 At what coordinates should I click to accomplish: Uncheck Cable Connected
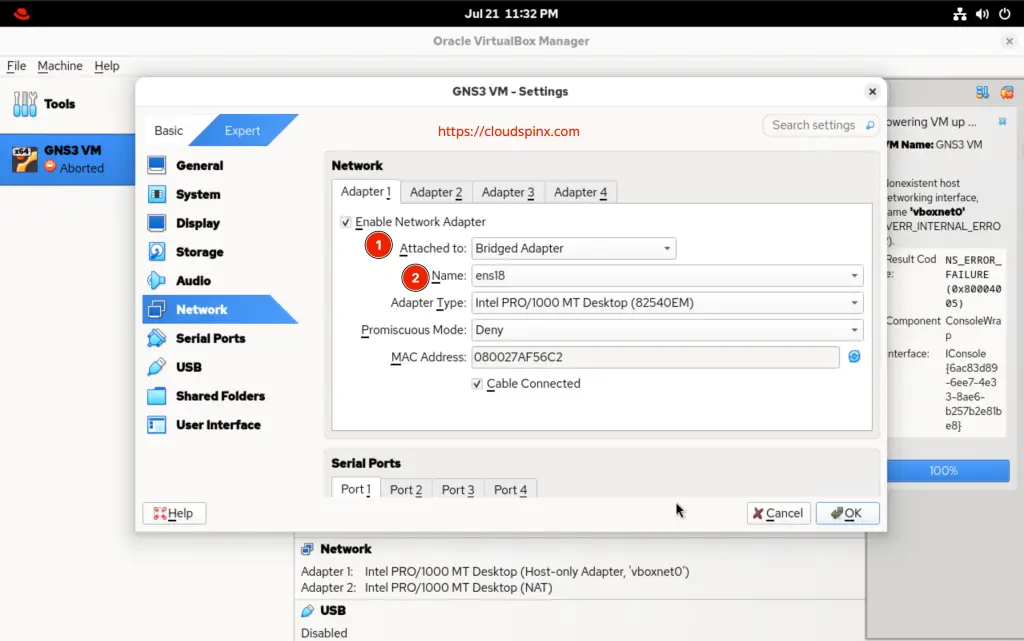tap(478, 383)
